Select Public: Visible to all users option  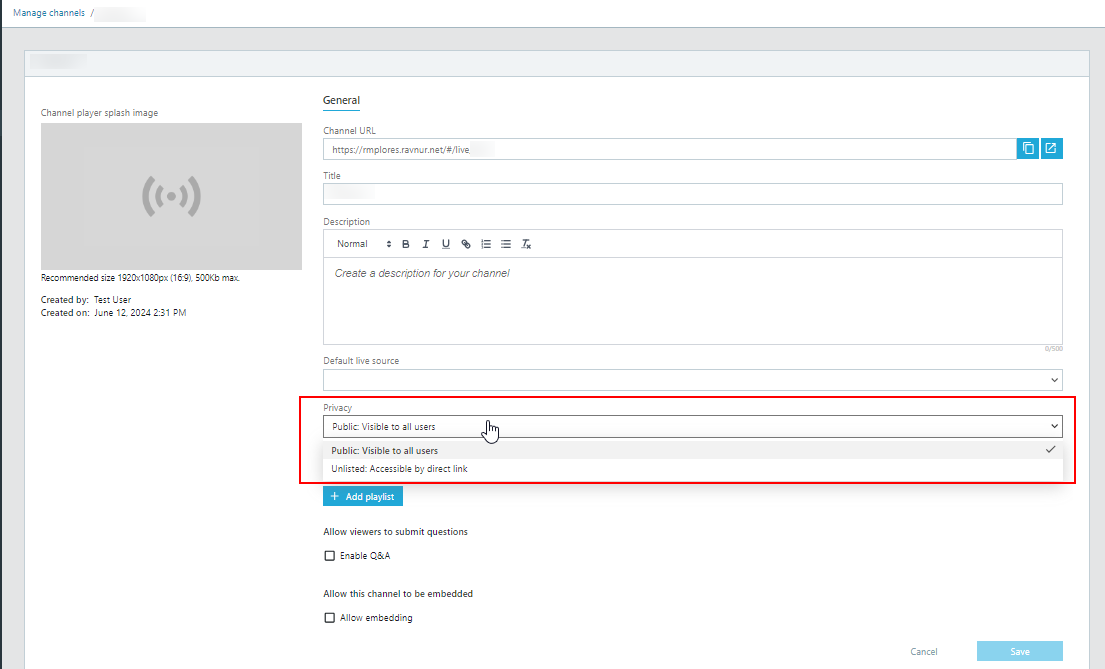point(693,450)
